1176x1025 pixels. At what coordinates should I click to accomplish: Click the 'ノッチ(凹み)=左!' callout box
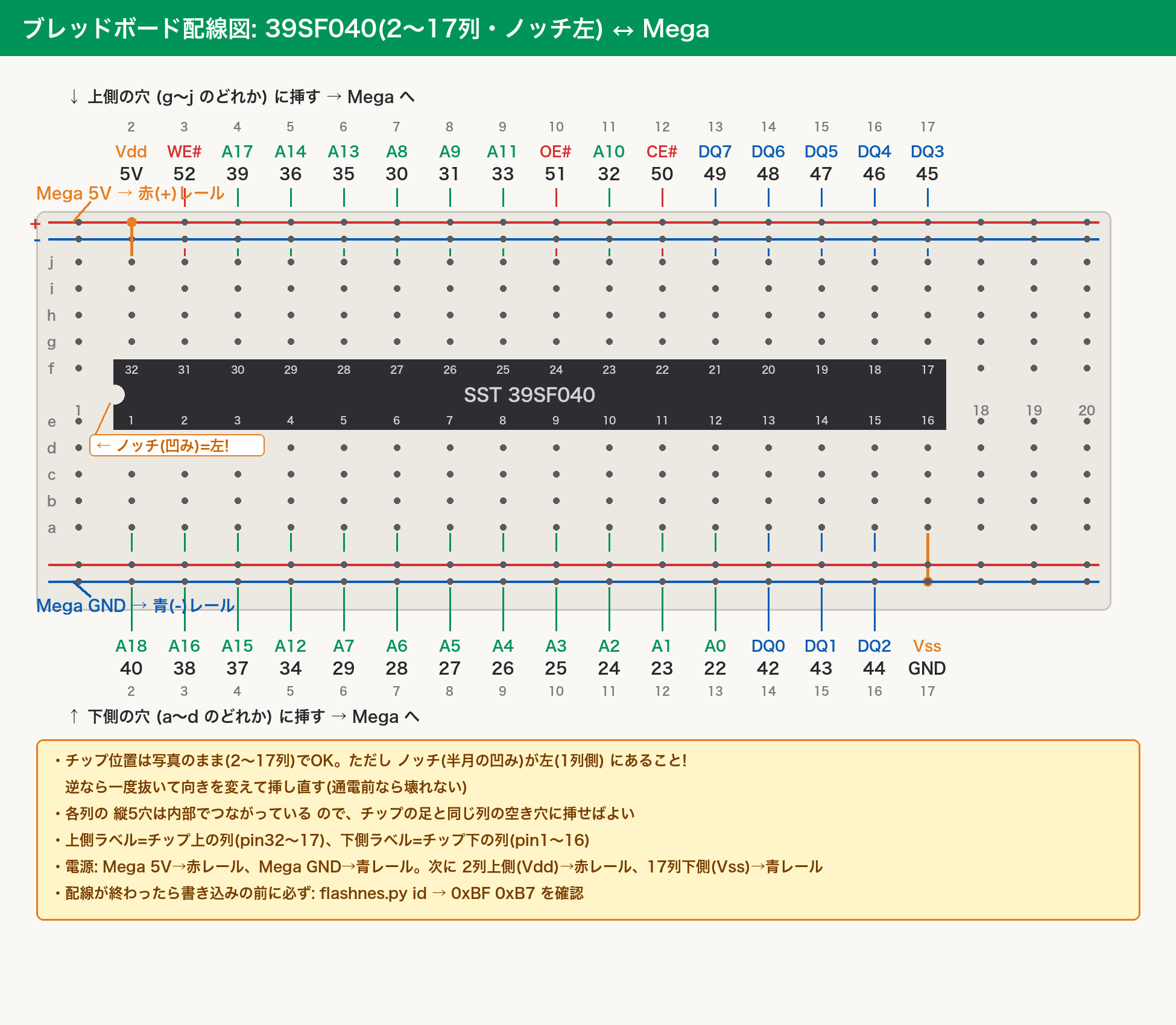[177, 446]
